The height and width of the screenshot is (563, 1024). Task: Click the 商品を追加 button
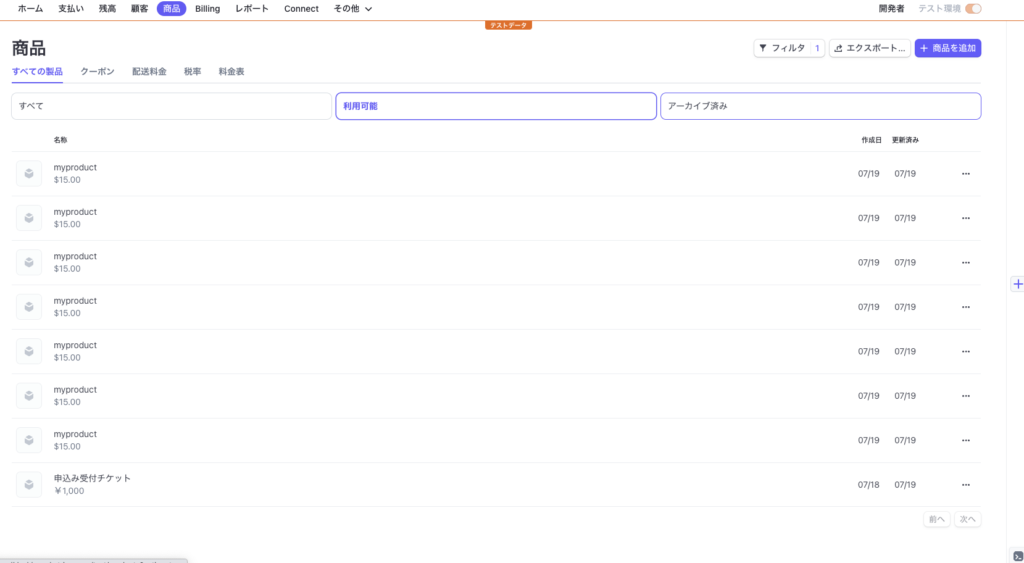pyautogui.click(x=947, y=48)
